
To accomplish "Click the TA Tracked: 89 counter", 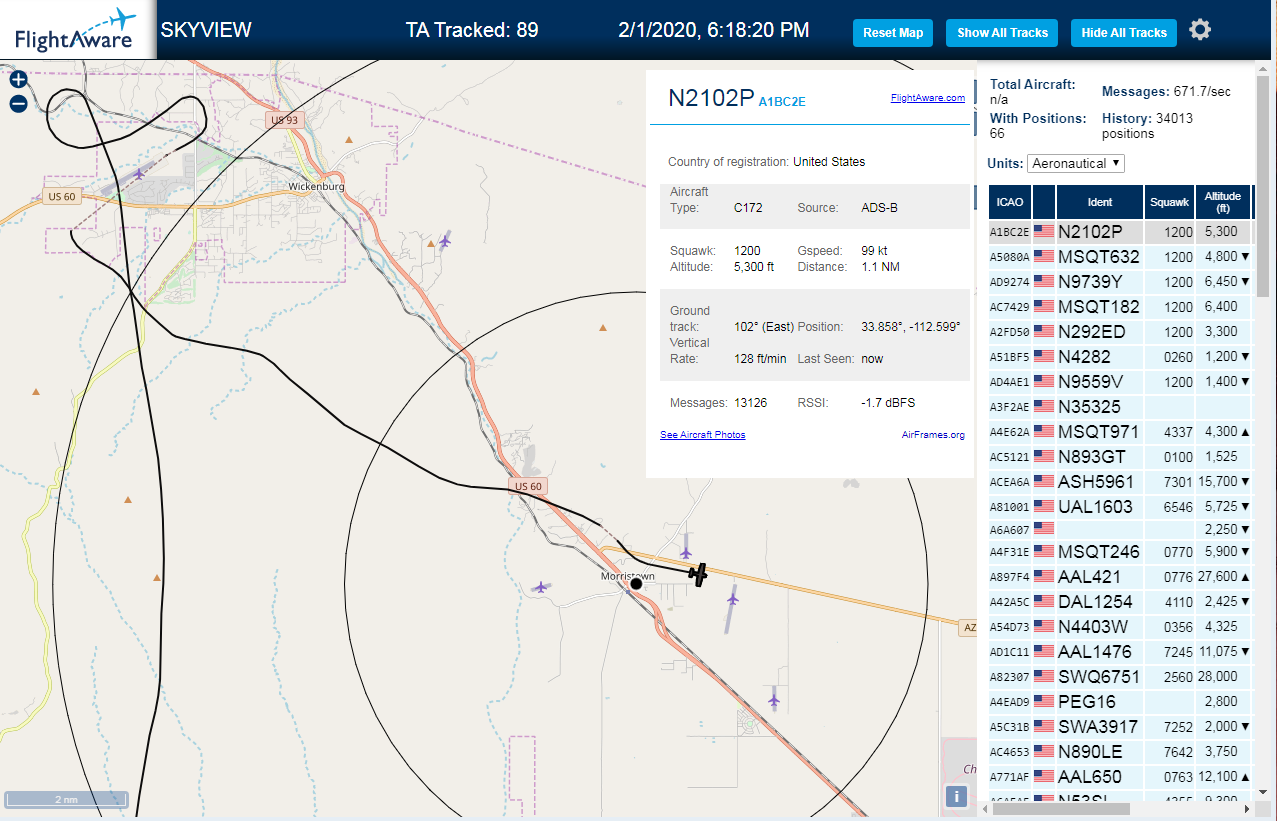I will coord(472,30).
